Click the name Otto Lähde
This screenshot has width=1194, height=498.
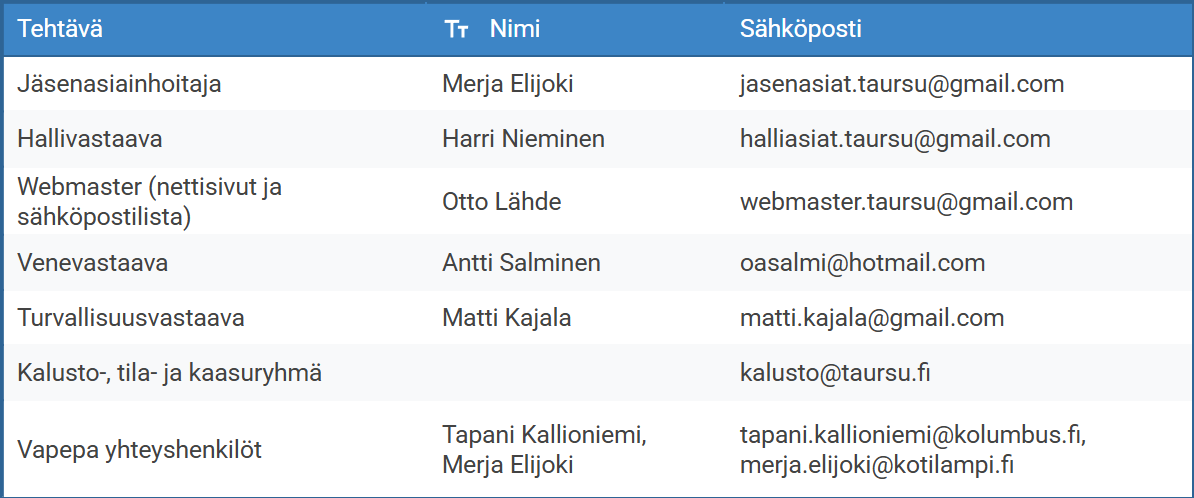point(501,202)
